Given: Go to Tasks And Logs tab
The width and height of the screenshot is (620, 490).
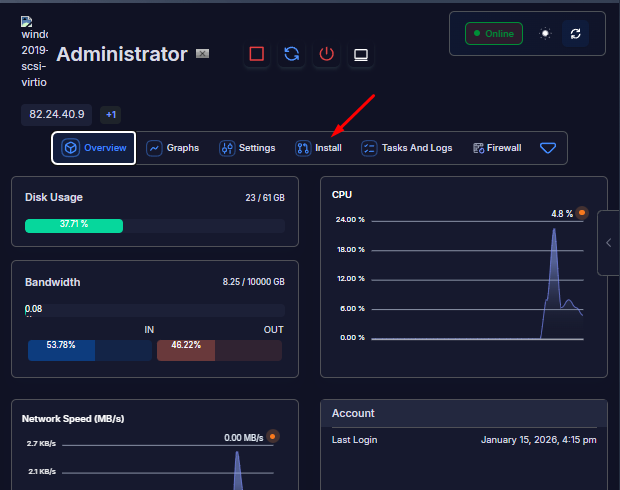Looking at the screenshot, I should [407, 148].
